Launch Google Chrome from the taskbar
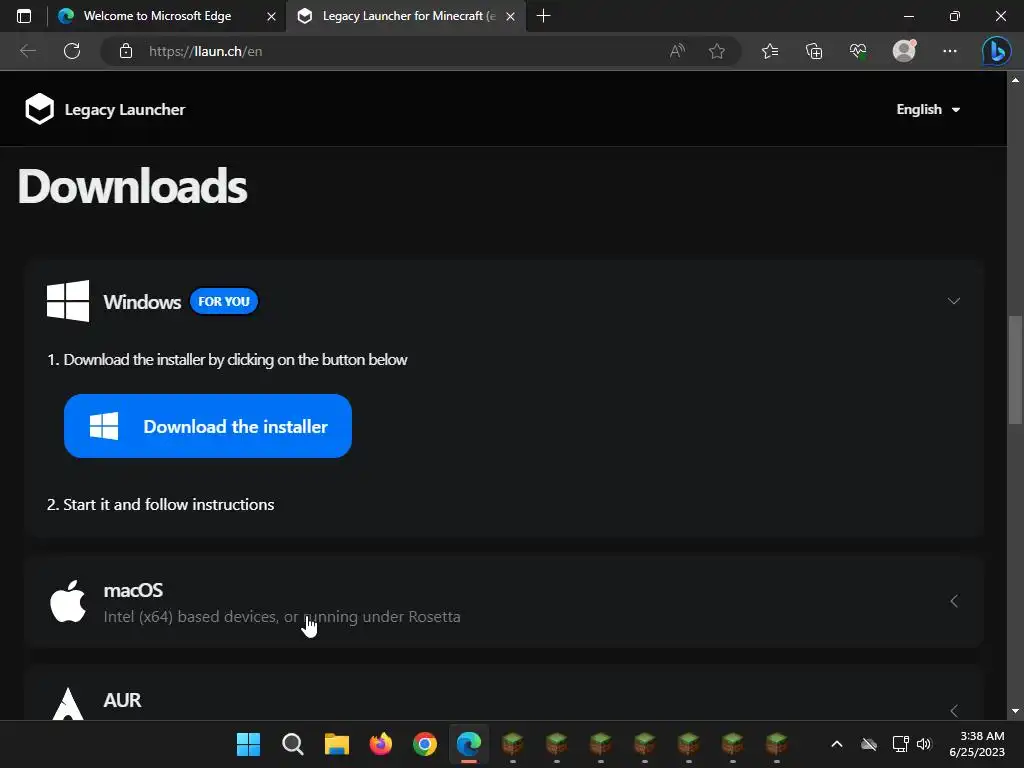The width and height of the screenshot is (1024, 768). (x=424, y=744)
